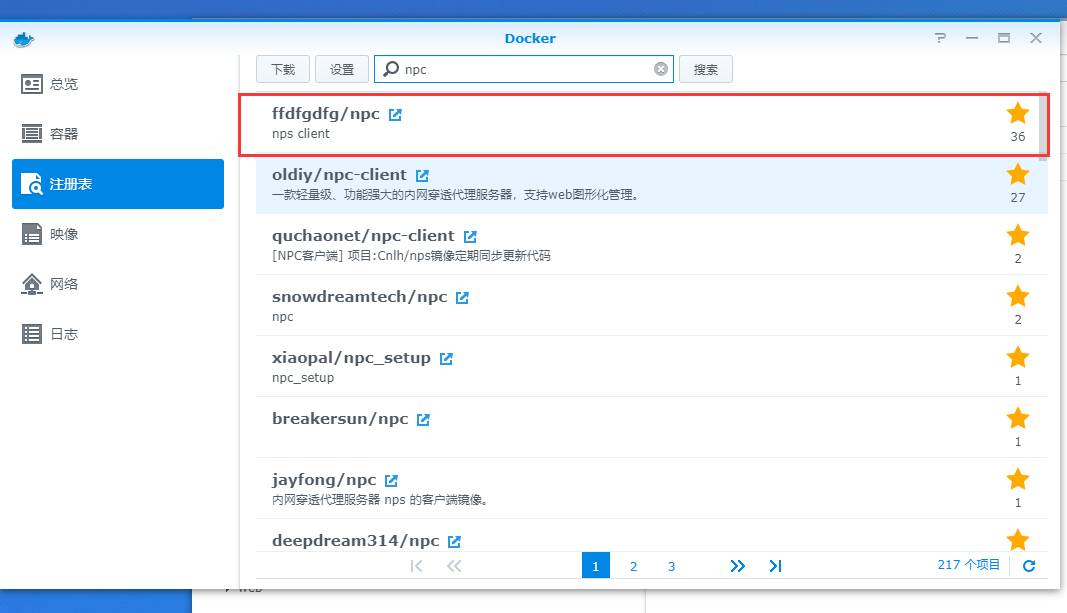
Task: Open the 总览 overview section
Action: coord(118,84)
